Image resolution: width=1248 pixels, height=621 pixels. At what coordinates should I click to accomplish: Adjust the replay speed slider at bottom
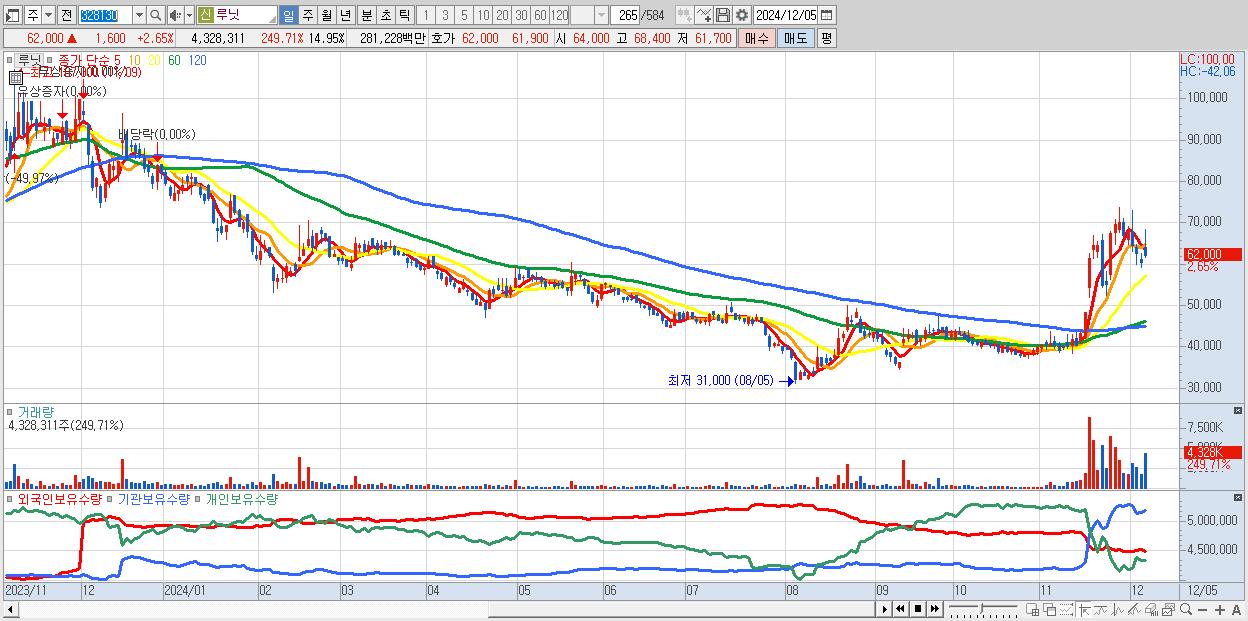(x=984, y=609)
